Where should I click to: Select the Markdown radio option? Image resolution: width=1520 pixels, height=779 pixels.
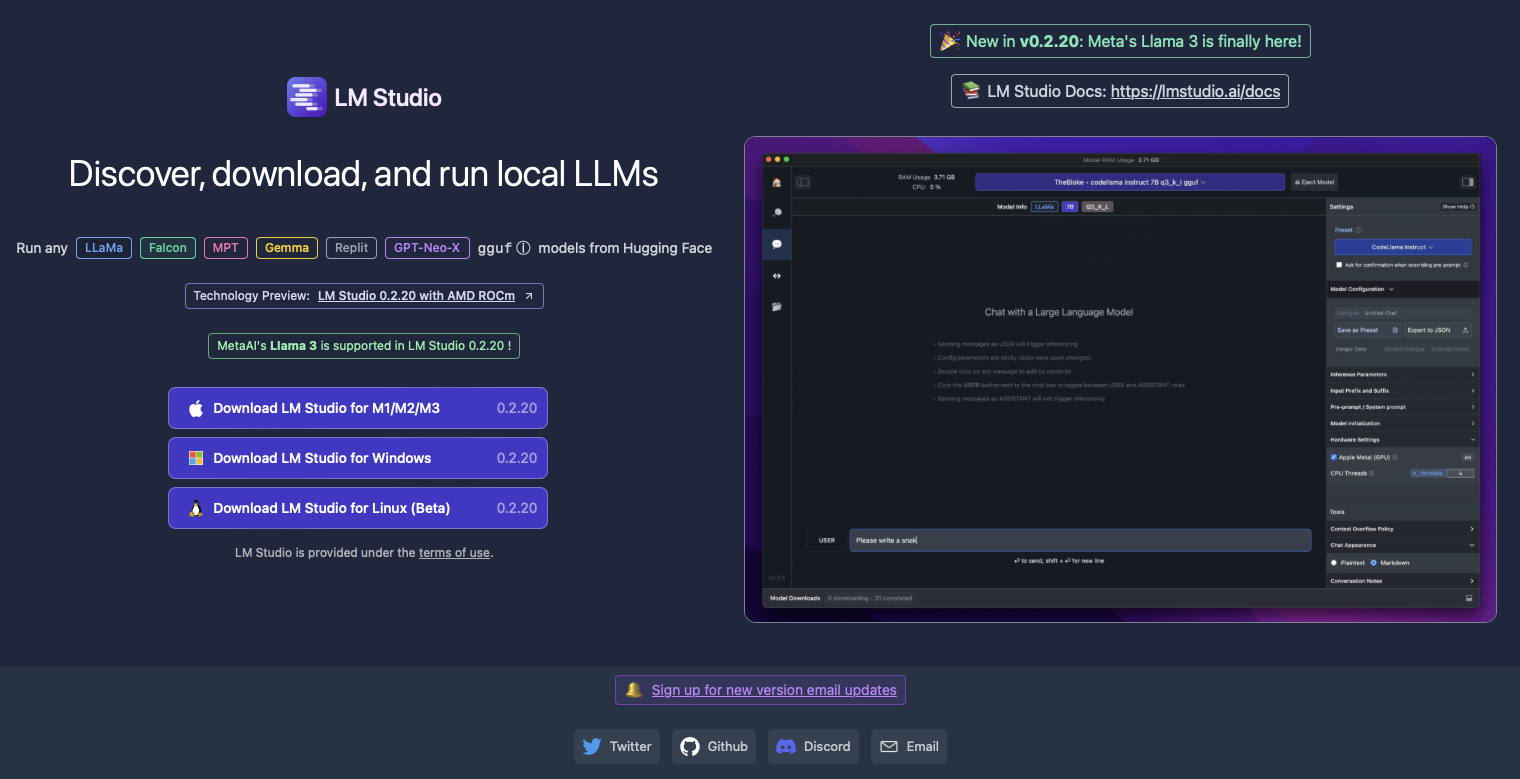[x=1374, y=563]
